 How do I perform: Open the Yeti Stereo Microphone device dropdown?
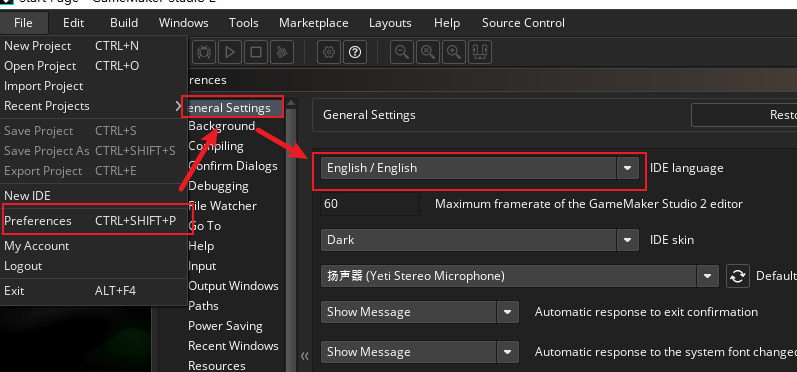coord(519,276)
